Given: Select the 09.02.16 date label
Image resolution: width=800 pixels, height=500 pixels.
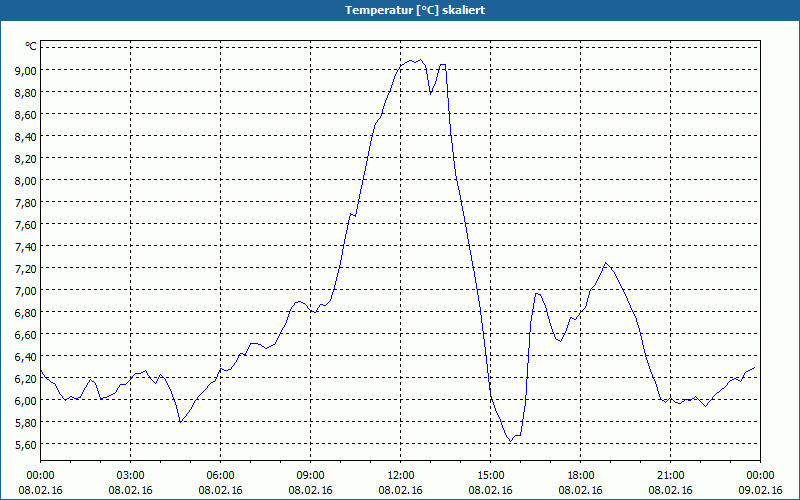Looking at the screenshot, I should [x=760, y=490].
